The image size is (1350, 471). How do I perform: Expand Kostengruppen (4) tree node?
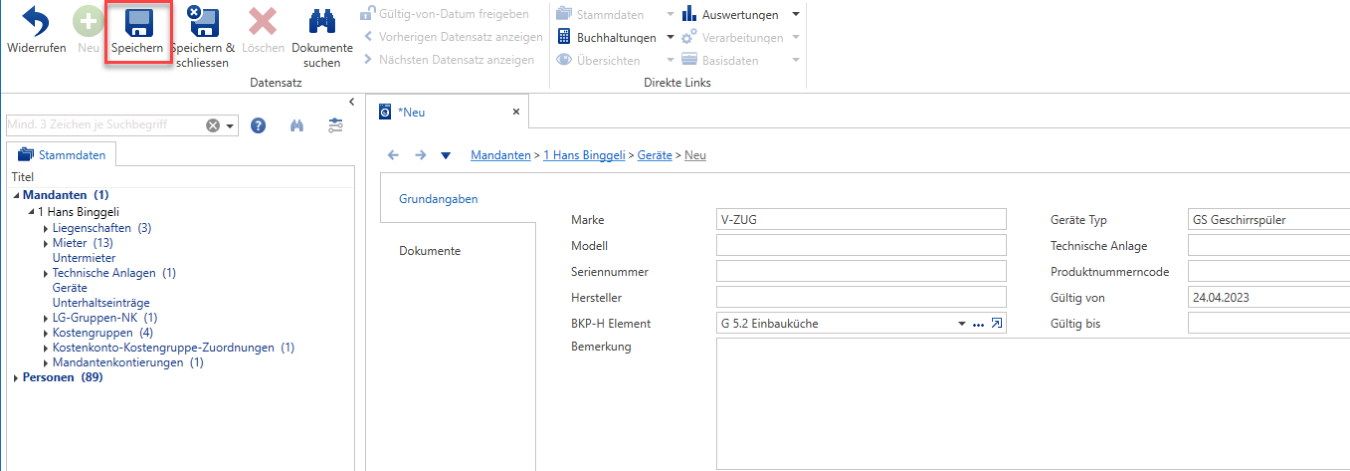[46, 333]
